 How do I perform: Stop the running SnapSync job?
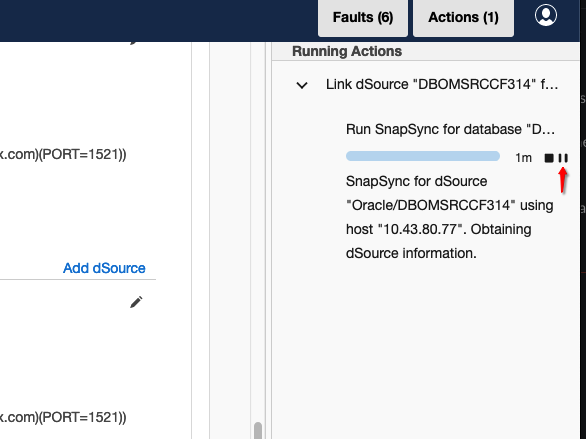point(549,158)
